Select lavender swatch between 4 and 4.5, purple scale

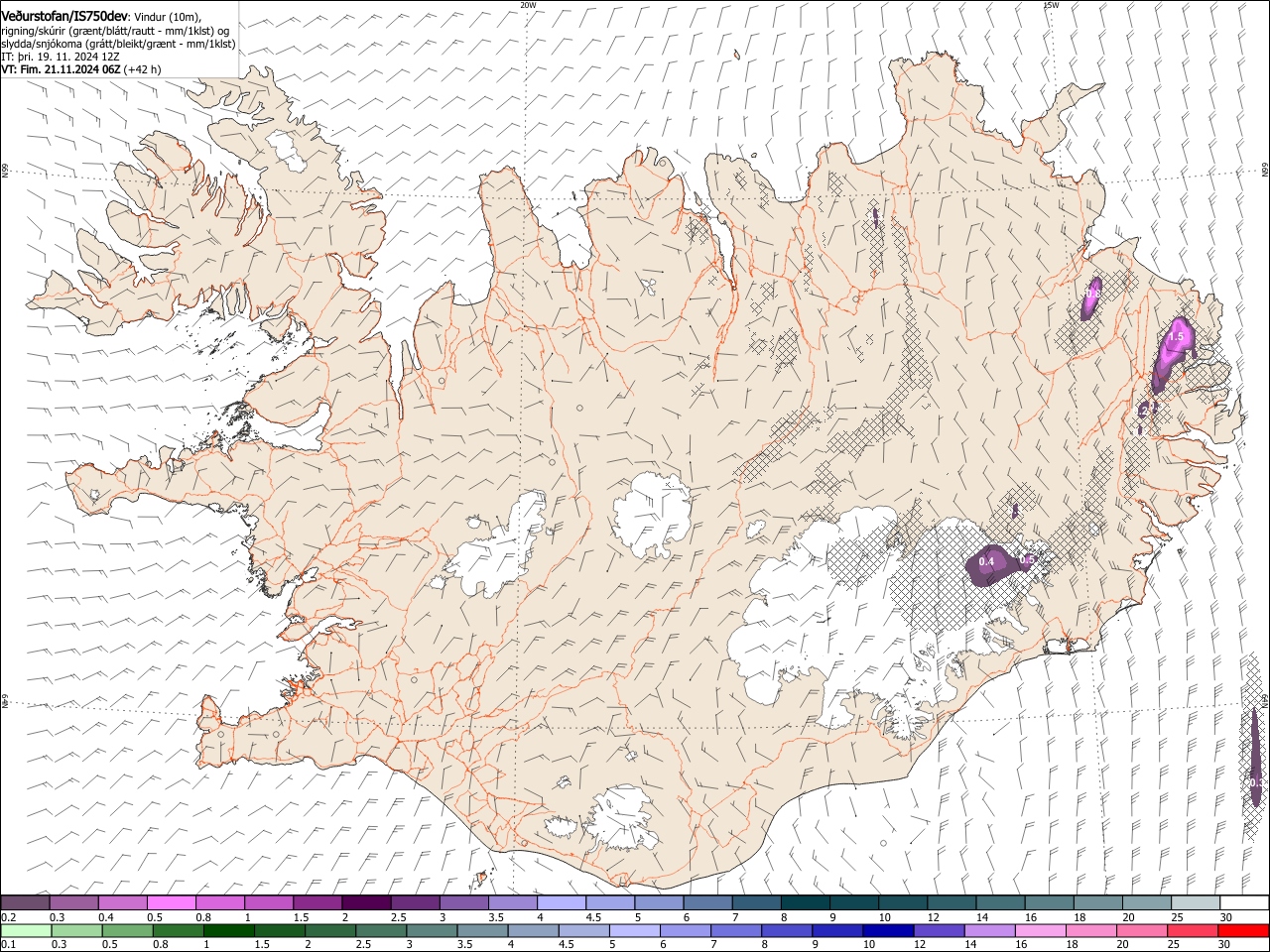tap(561, 902)
